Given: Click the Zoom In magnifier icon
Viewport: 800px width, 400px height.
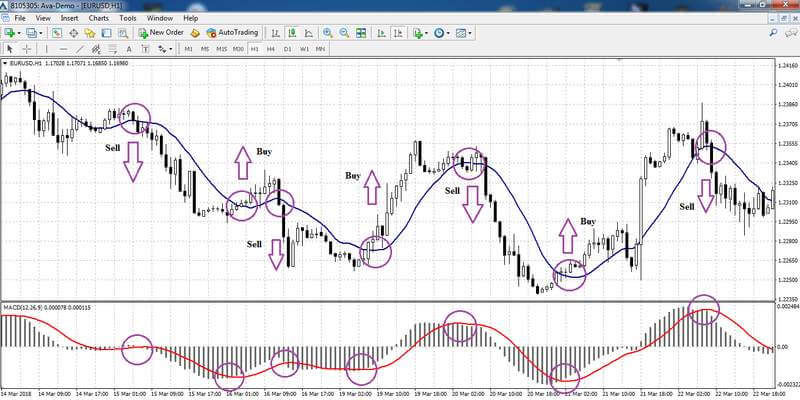Looking at the screenshot, I should point(328,33).
